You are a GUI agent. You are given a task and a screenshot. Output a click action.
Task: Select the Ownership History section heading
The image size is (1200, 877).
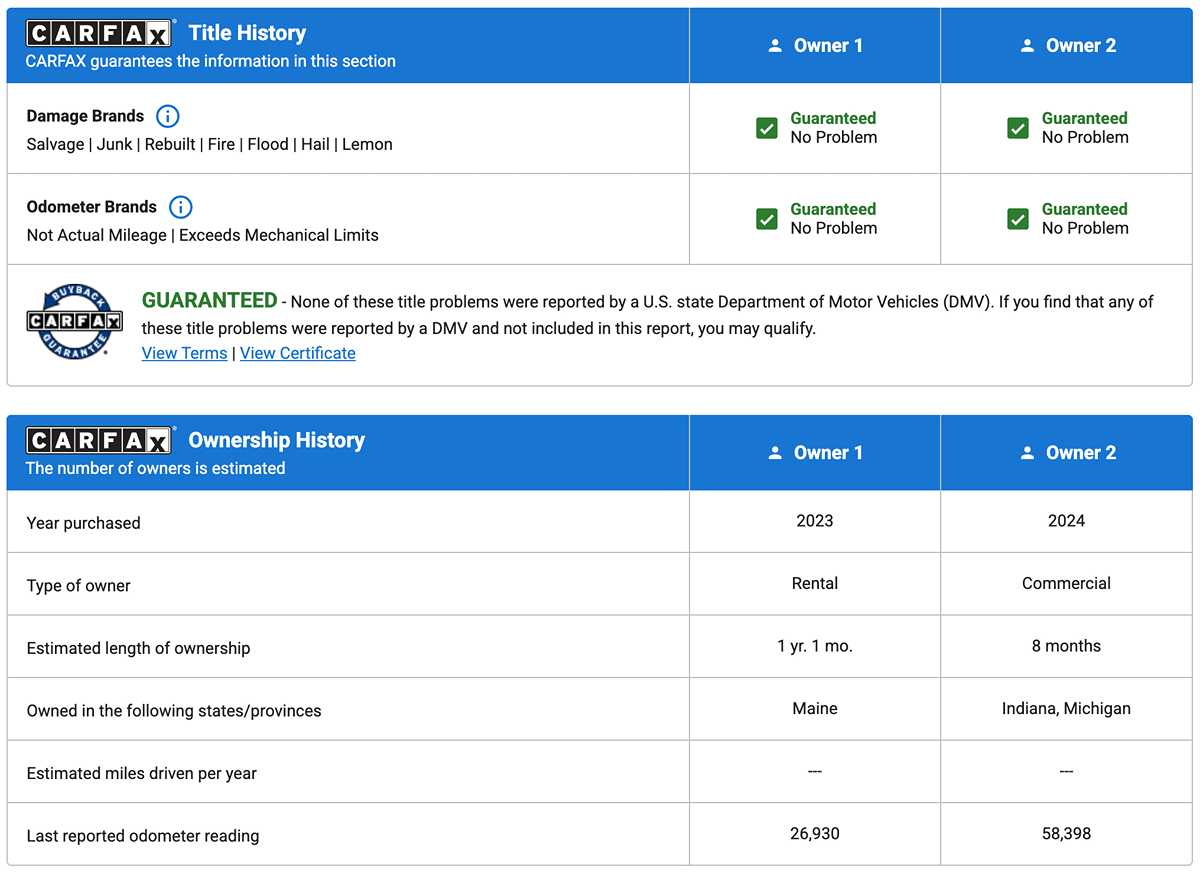pyautogui.click(x=276, y=440)
